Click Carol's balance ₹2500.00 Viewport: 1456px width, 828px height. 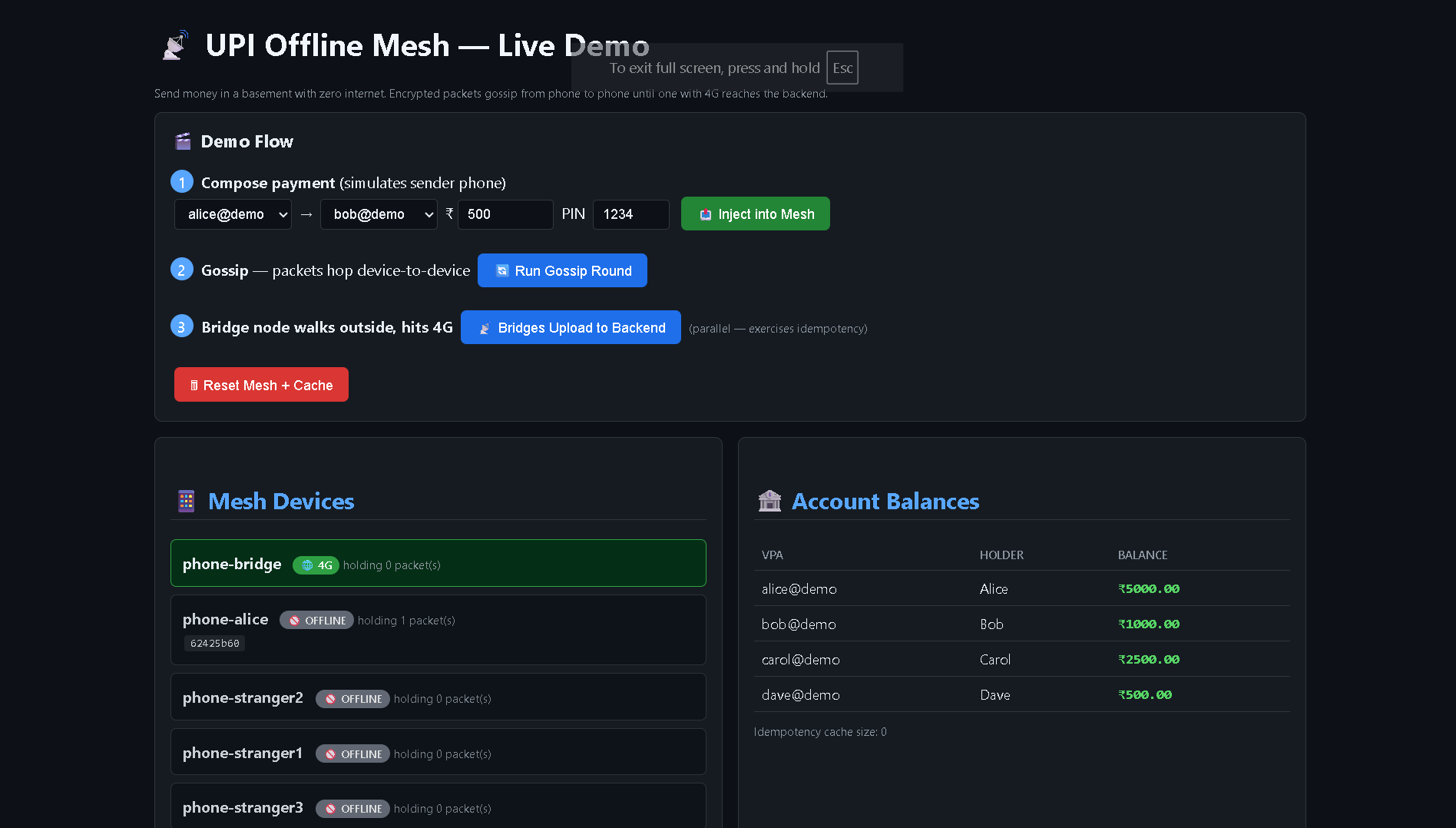pyautogui.click(x=1149, y=660)
